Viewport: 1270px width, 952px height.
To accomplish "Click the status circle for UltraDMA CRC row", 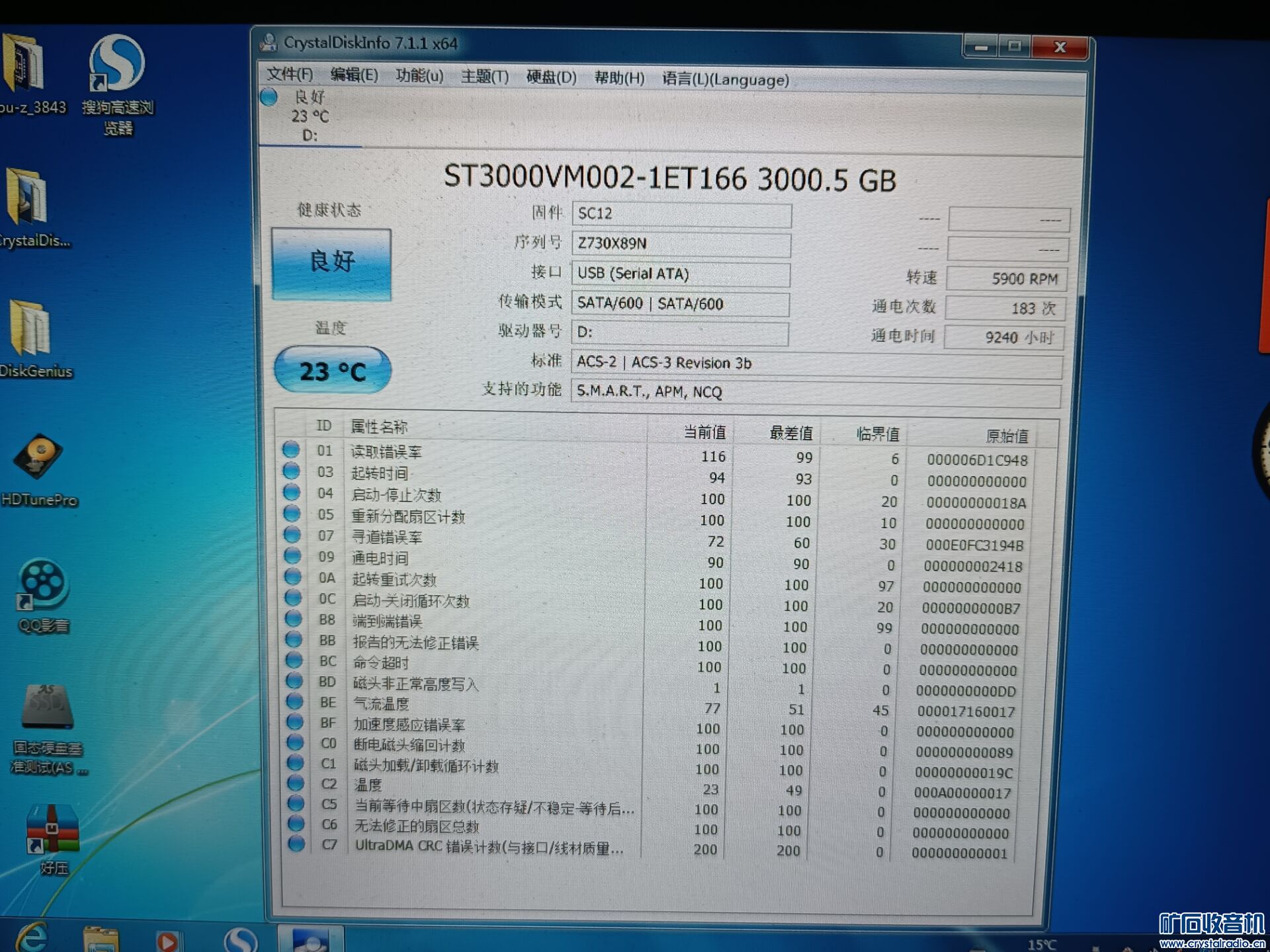I will [296, 844].
